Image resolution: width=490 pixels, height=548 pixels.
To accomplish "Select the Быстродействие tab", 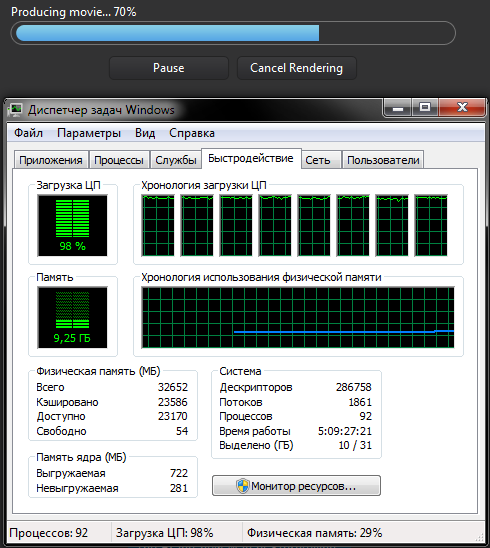I will (x=251, y=158).
